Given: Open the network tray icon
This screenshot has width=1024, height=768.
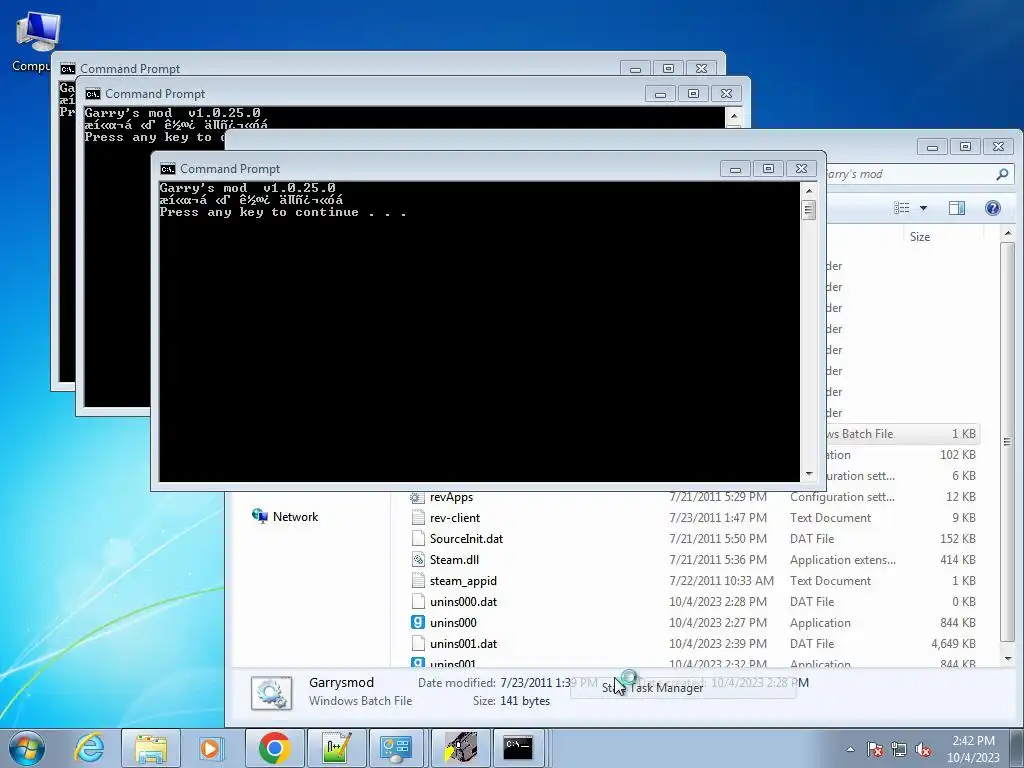Looking at the screenshot, I should click(x=899, y=749).
